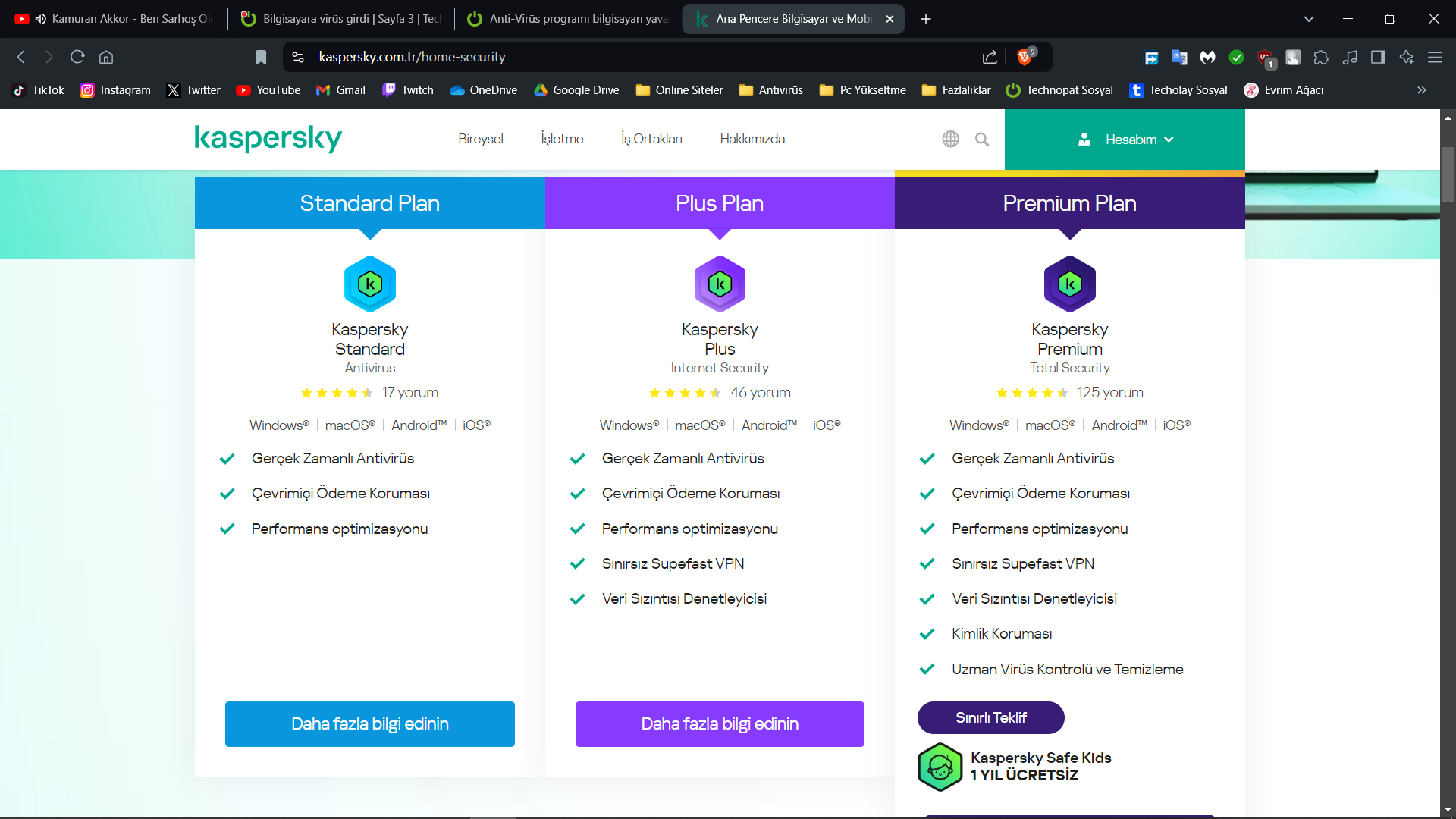Toggle the browser sidebar panel icon
This screenshot has height=819, width=1456.
[x=1378, y=57]
